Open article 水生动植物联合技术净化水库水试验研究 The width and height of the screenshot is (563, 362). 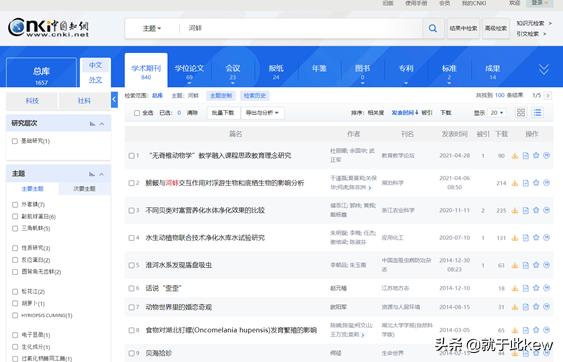pyautogui.click(x=205, y=238)
